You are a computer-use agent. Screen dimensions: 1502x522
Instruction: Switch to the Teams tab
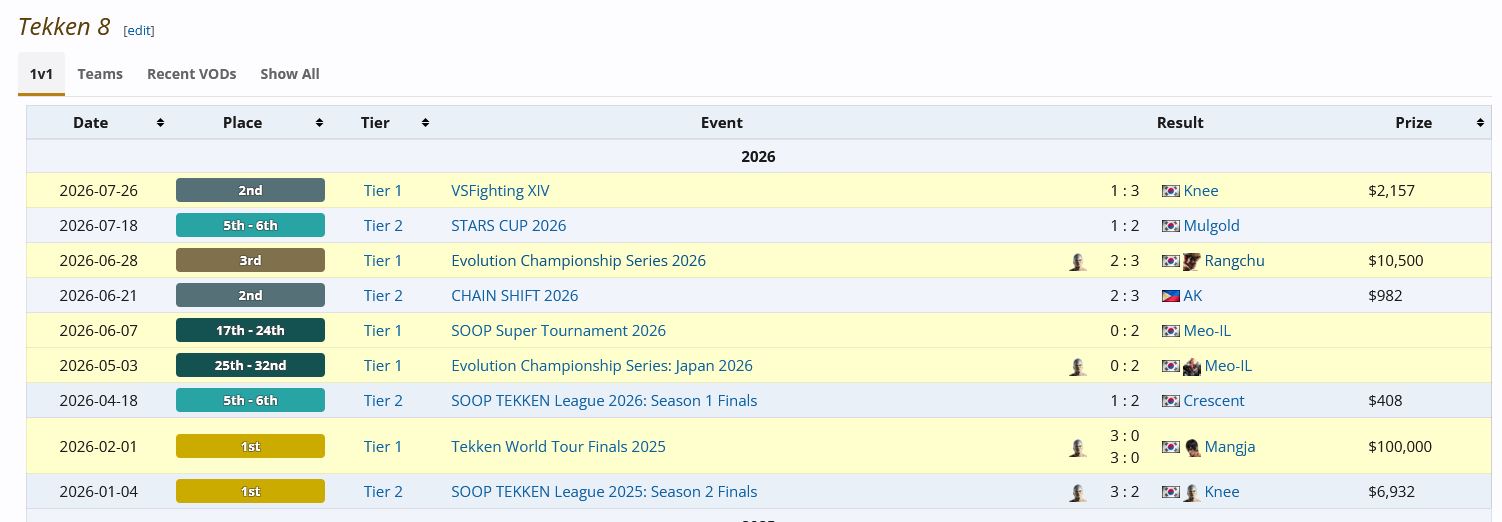click(x=100, y=74)
